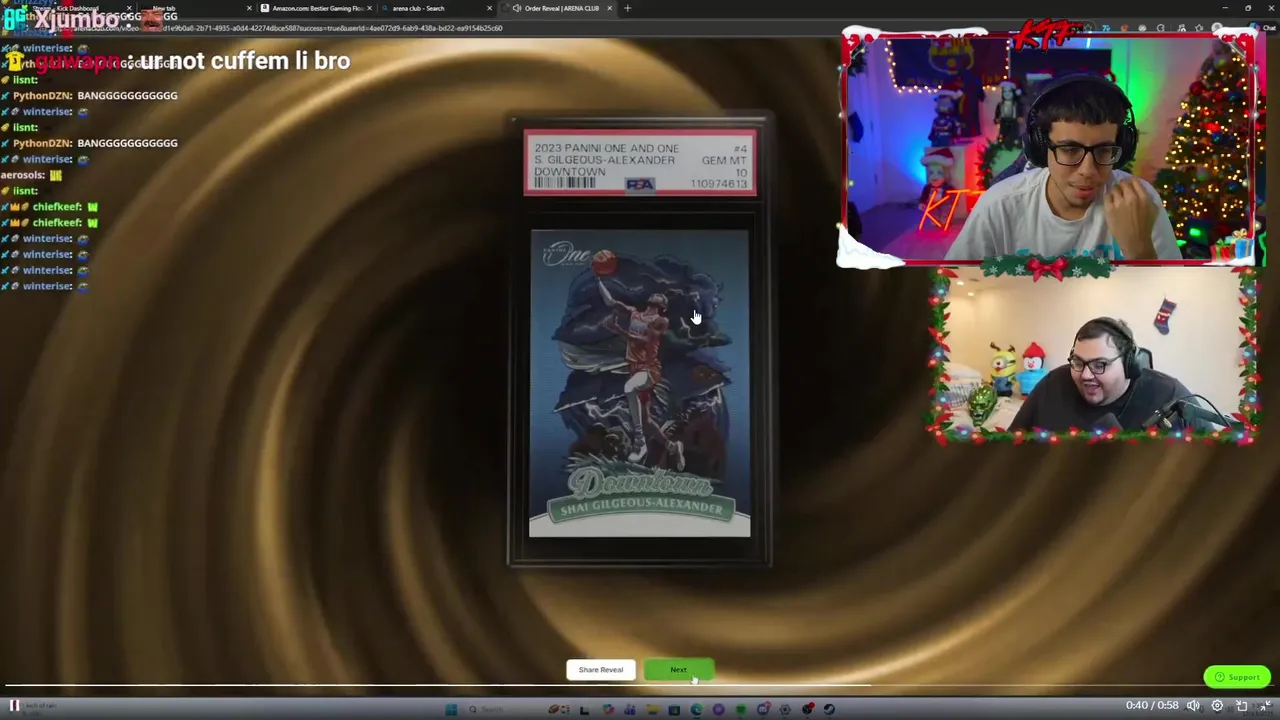This screenshot has height=720, width=1280.
Task: Open a new tab with the plus button
Action: tap(627, 8)
